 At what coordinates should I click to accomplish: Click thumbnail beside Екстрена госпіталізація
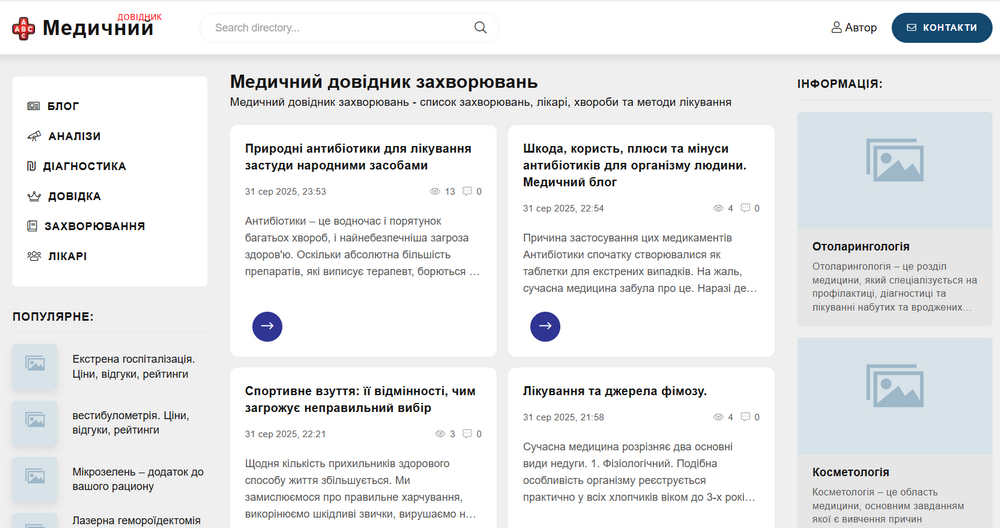pyautogui.click(x=35, y=367)
